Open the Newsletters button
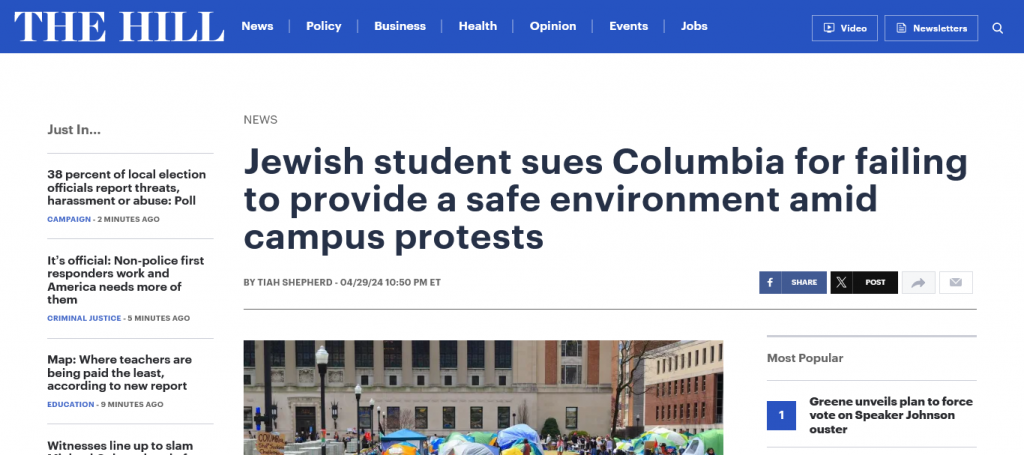The image size is (1024, 455). click(930, 28)
